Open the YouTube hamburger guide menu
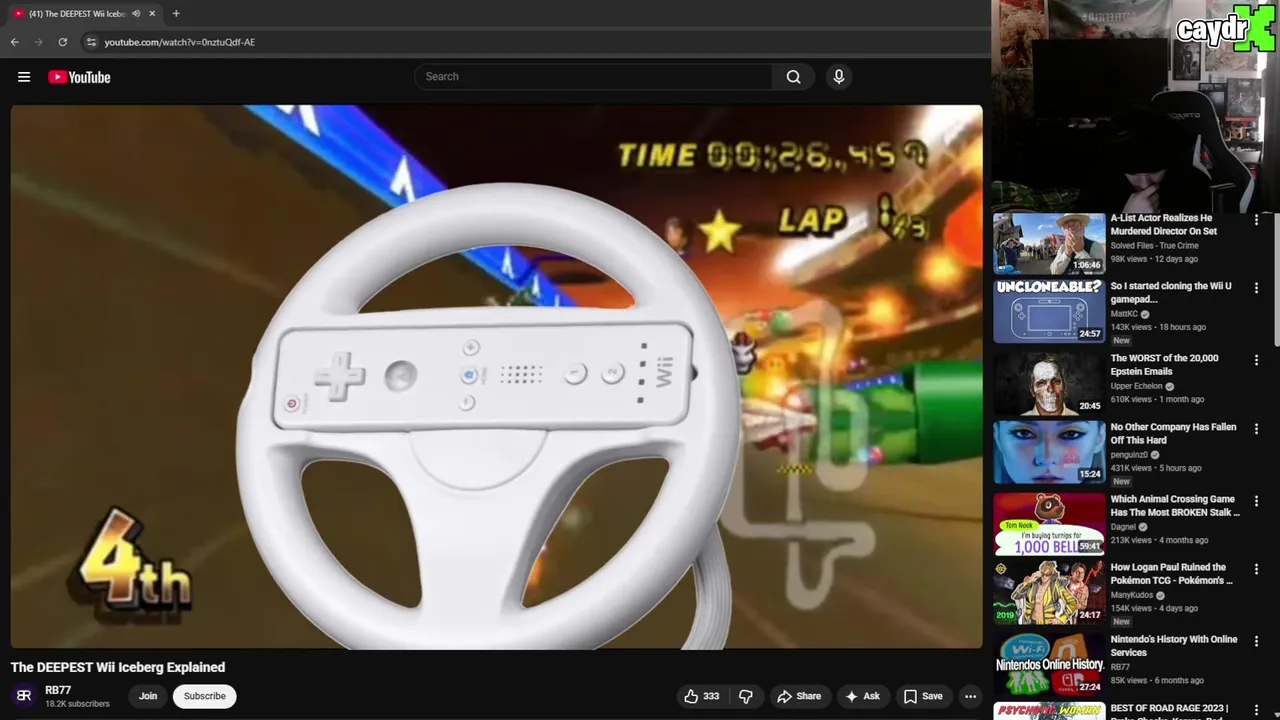 (x=24, y=77)
